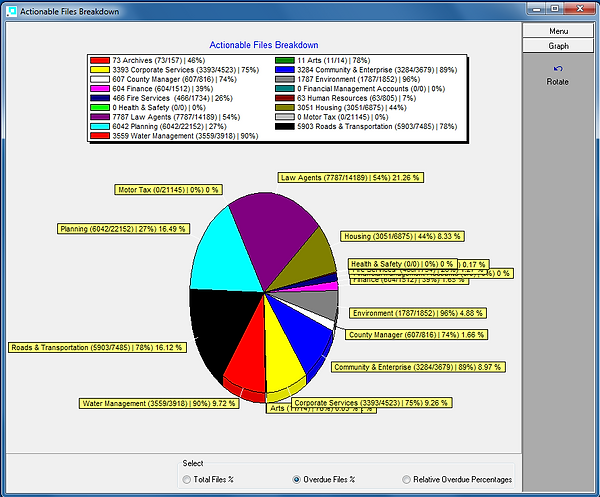Click the Law Agents 21.26 % label
This screenshot has width=600, height=497.
[x=350, y=178]
